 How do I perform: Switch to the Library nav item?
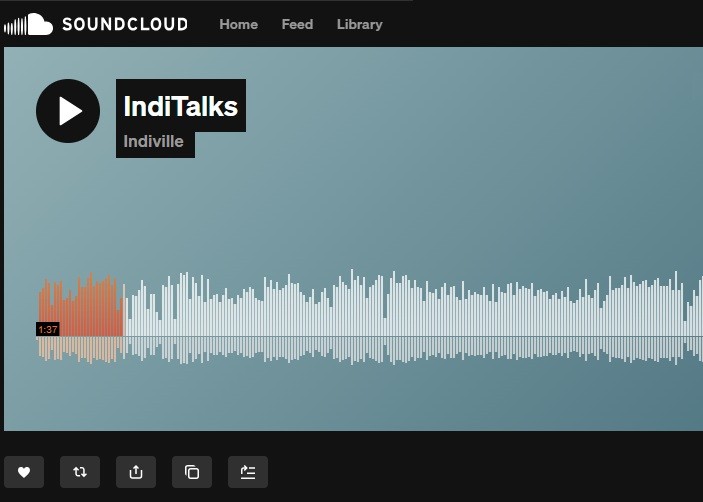pyautogui.click(x=360, y=24)
